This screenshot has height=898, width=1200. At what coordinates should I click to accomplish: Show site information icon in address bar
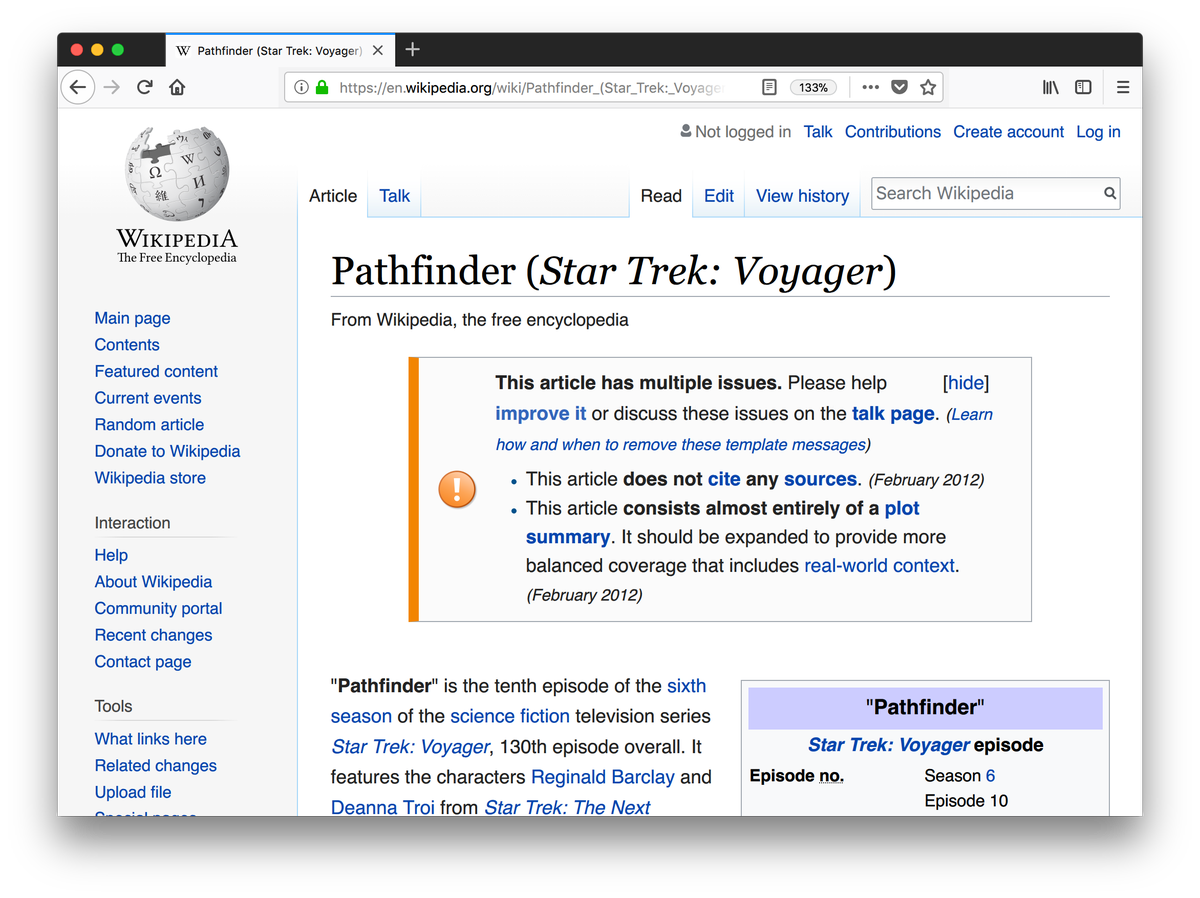301,87
